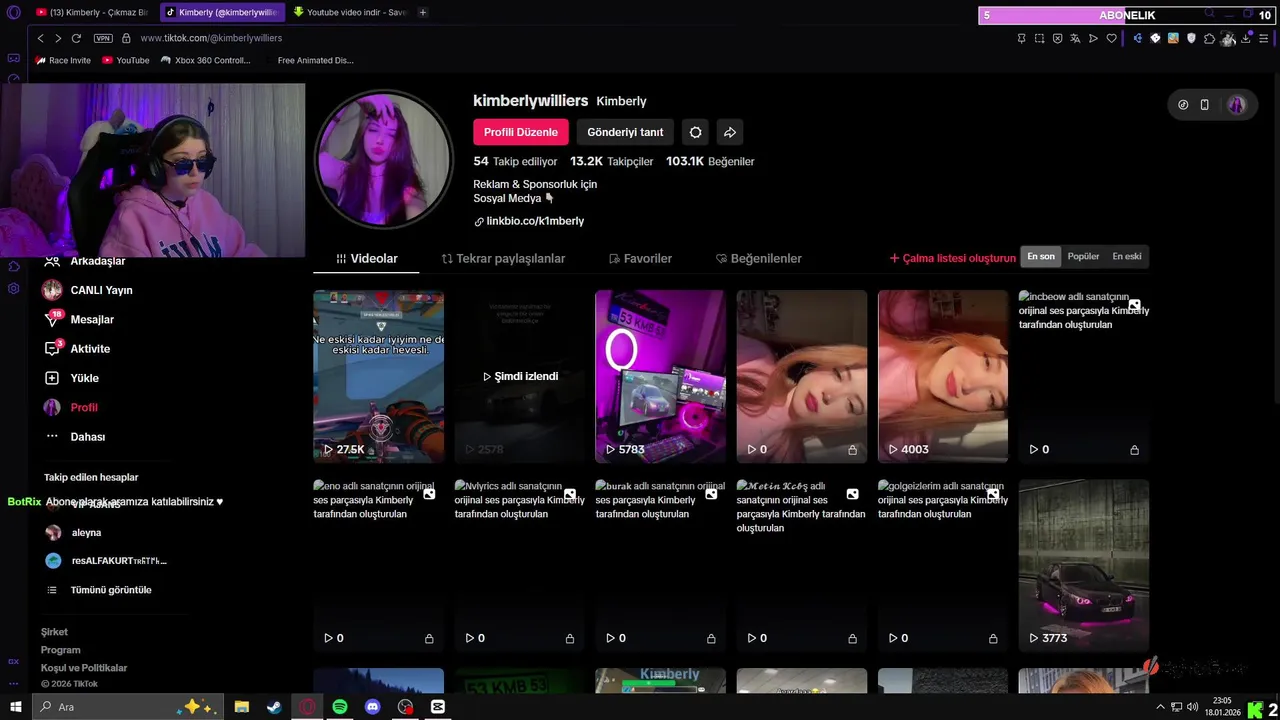This screenshot has height=720, width=1280.
Task: Open the resALFAKURT followed account
Action: 106,561
